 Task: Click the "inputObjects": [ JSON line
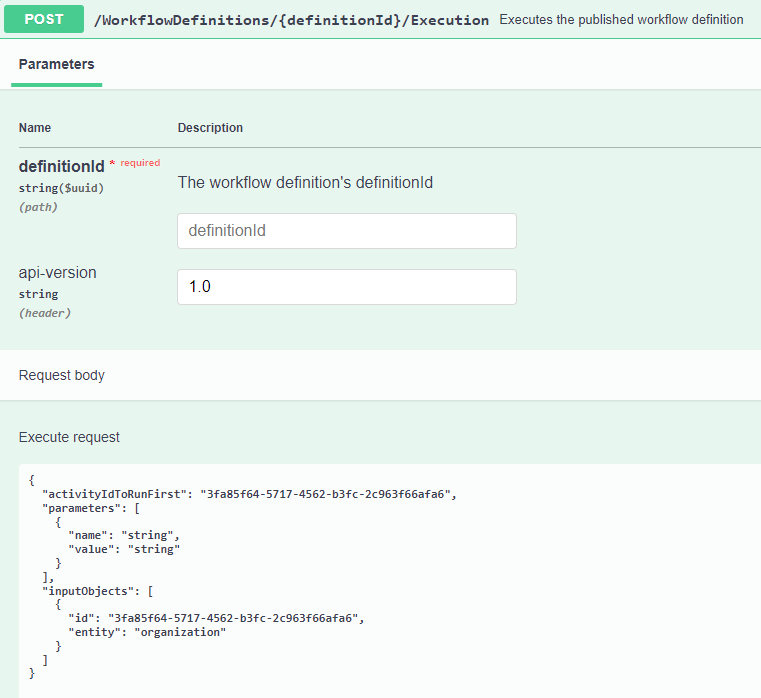pyautogui.click(x=98, y=591)
